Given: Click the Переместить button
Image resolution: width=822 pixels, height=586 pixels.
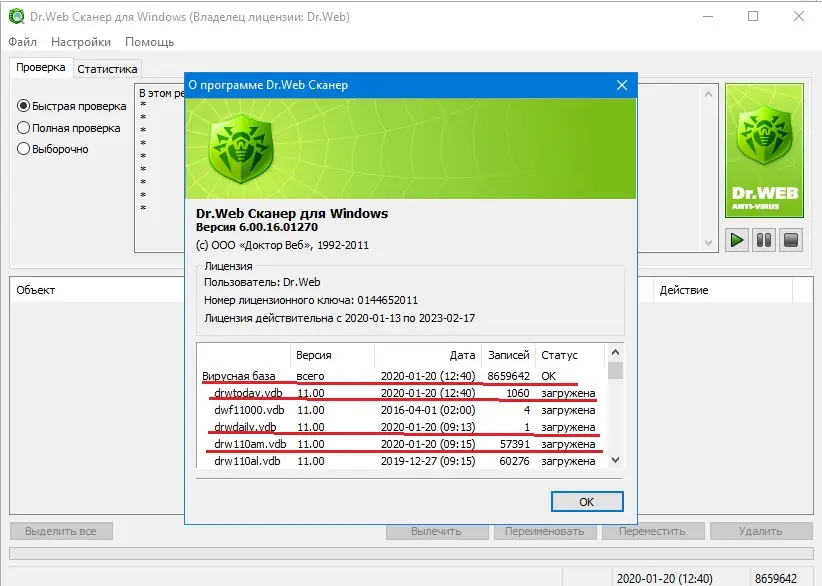Looking at the screenshot, I should point(652,531).
